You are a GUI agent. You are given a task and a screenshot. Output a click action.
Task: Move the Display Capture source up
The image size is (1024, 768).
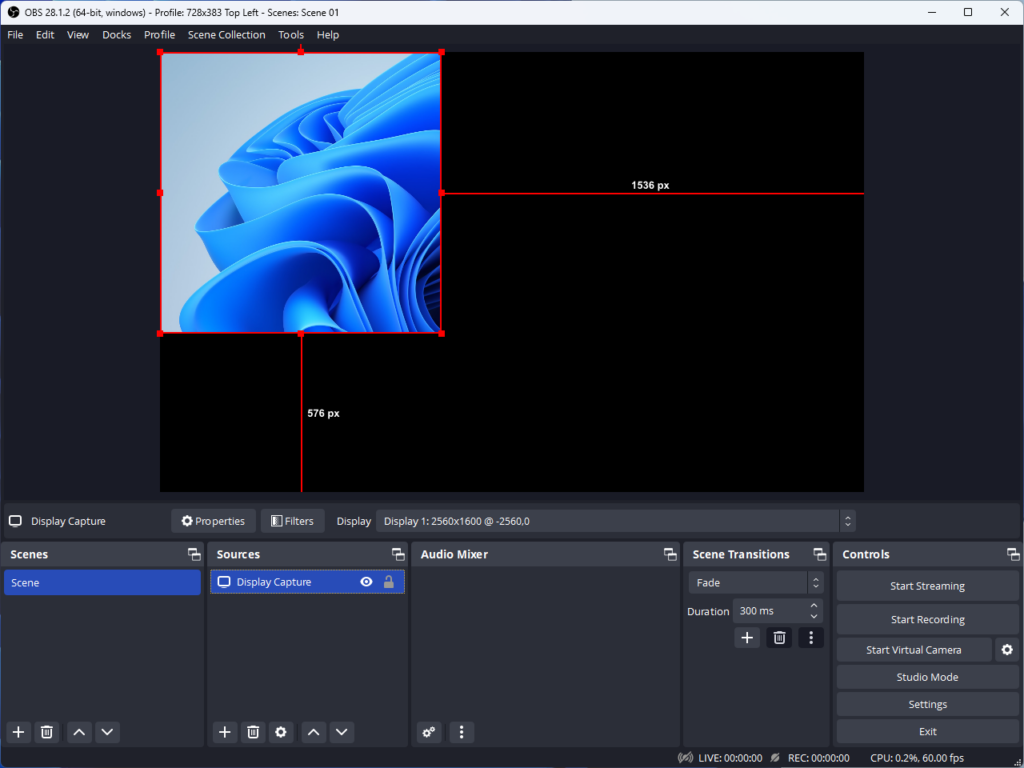[x=313, y=732]
